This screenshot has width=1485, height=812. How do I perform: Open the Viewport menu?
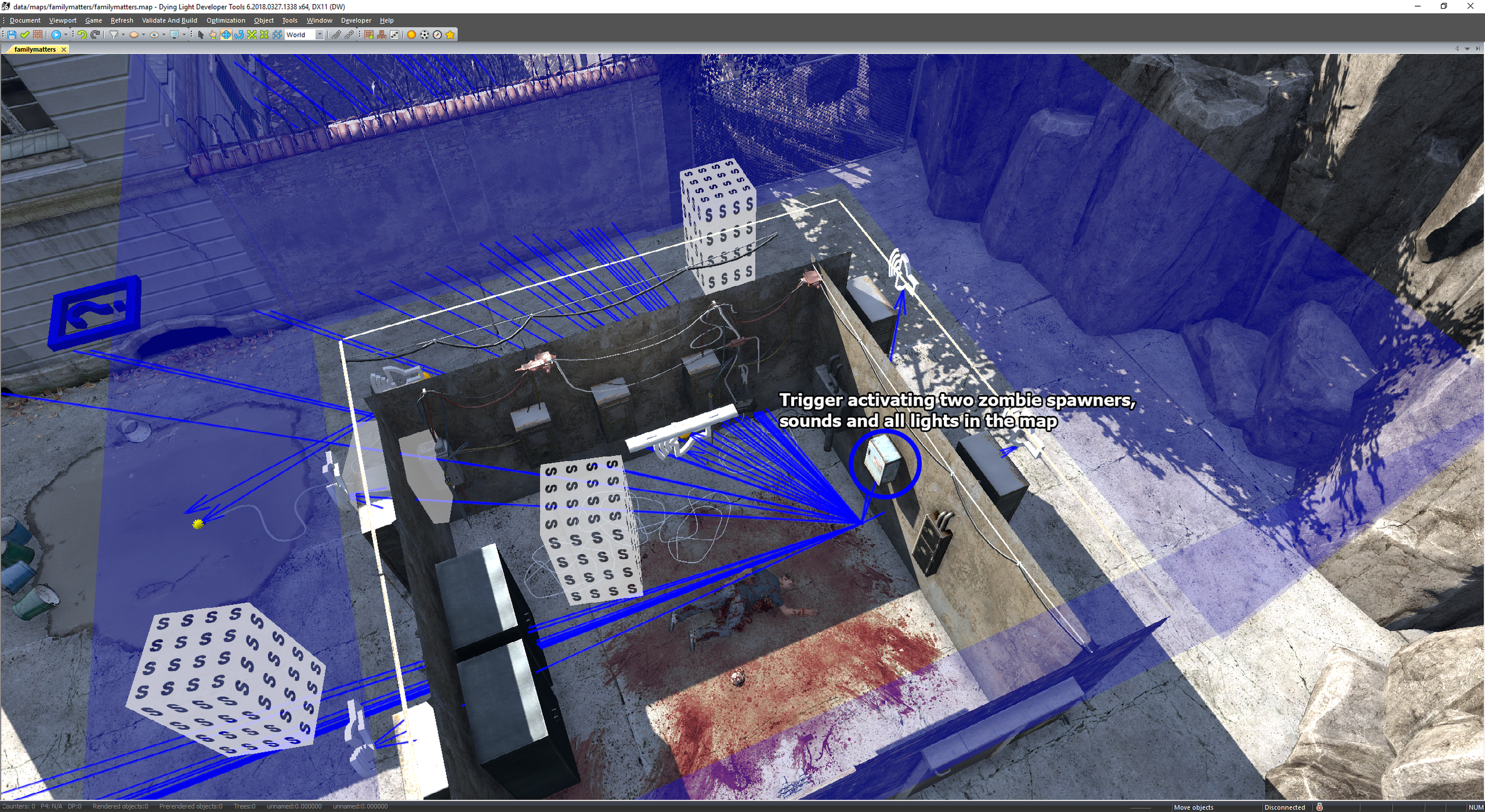click(62, 20)
